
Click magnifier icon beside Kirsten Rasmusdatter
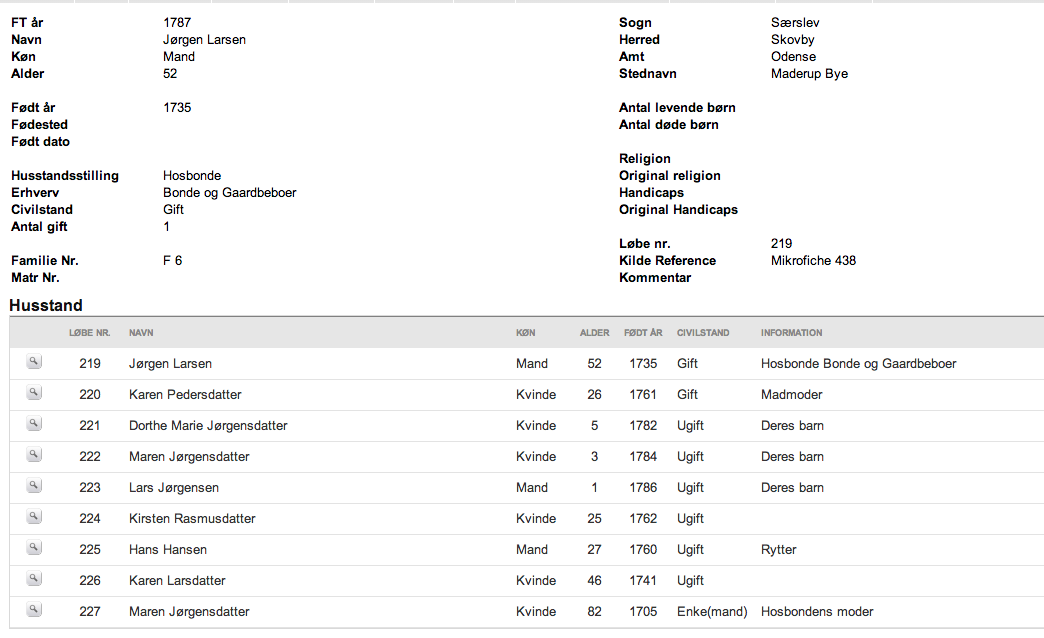(x=34, y=517)
